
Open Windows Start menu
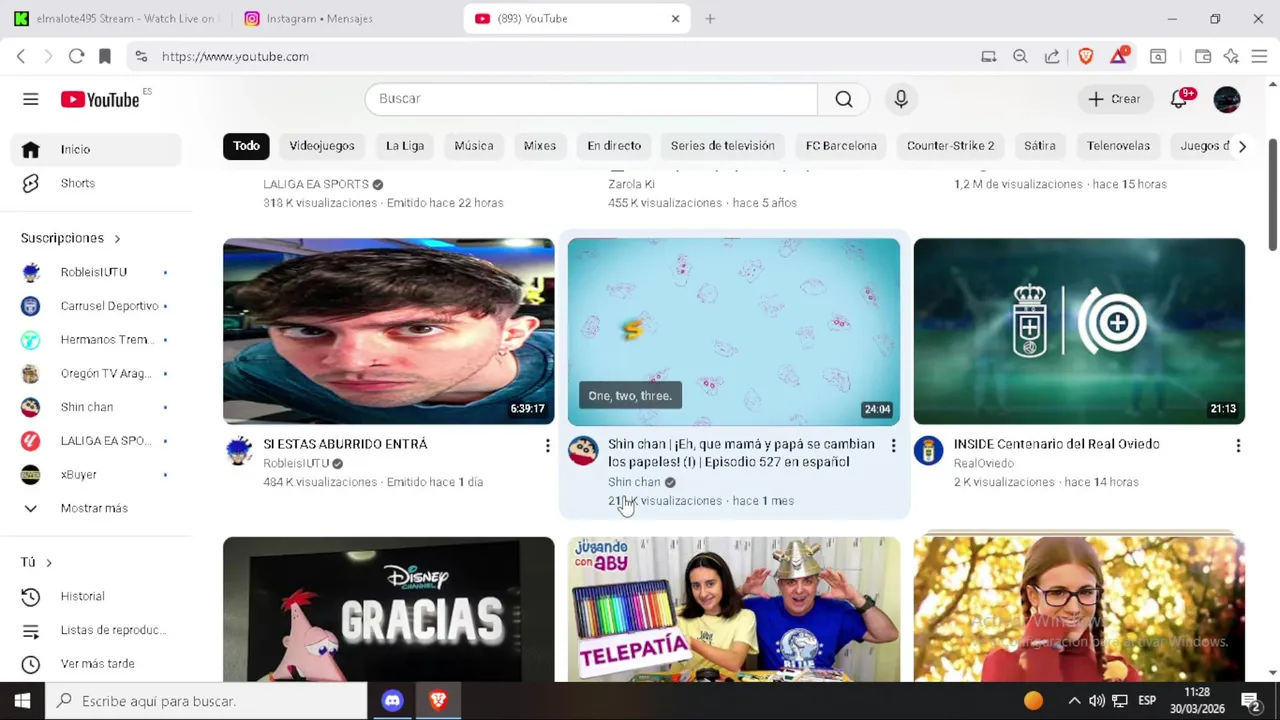tap(22, 701)
